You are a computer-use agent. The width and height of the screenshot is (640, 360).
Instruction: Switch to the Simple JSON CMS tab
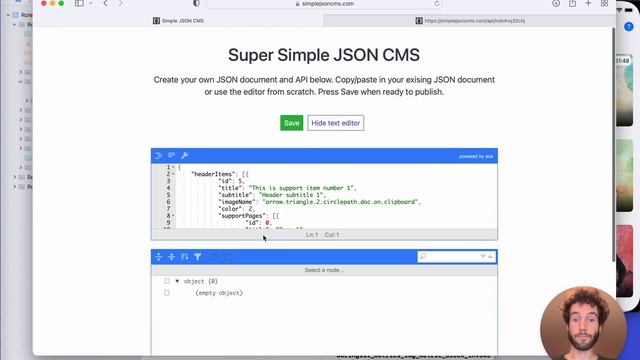click(x=178, y=20)
